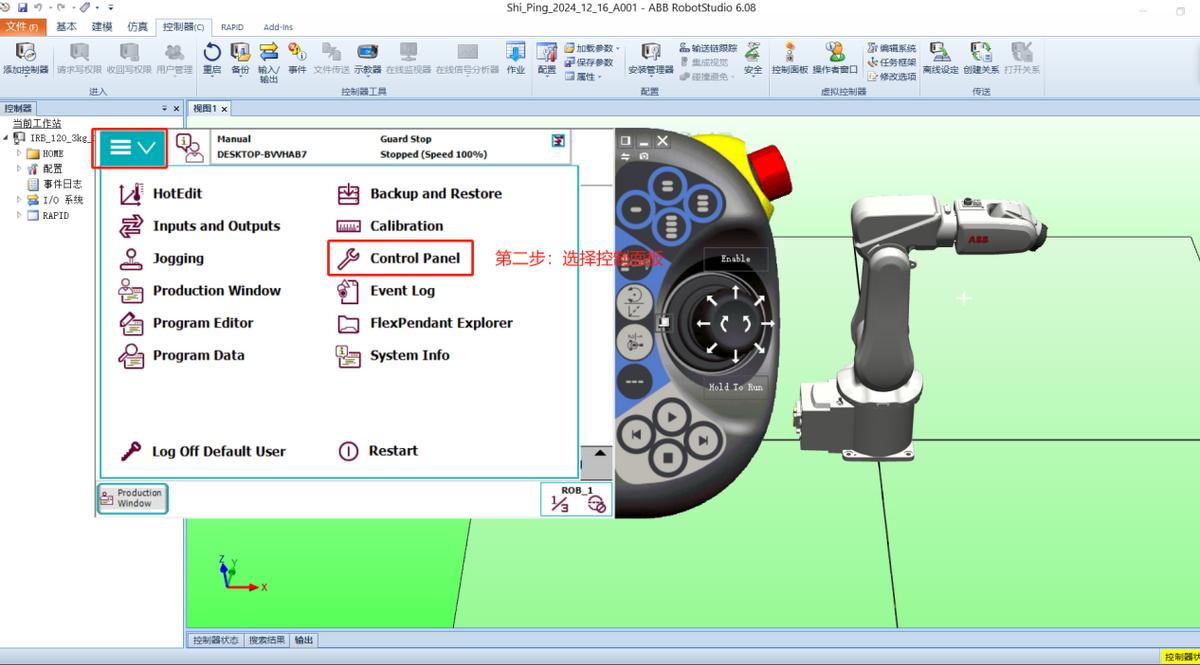Open the Program Editor

click(x=202, y=323)
